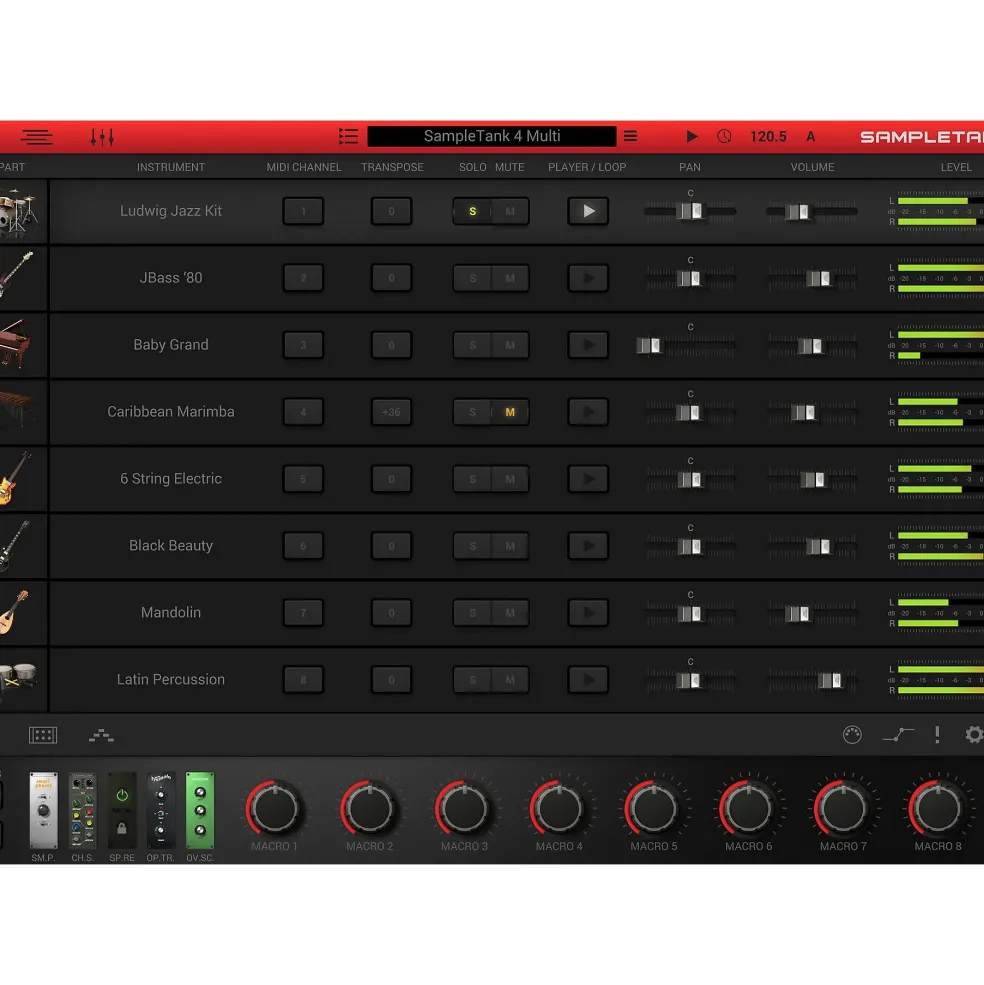The height and width of the screenshot is (985, 984).
Task: Play the Baby Grand player loop
Action: point(588,345)
